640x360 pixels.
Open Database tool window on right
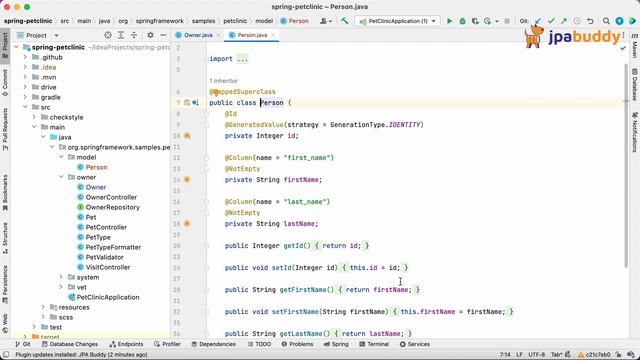coord(635,84)
